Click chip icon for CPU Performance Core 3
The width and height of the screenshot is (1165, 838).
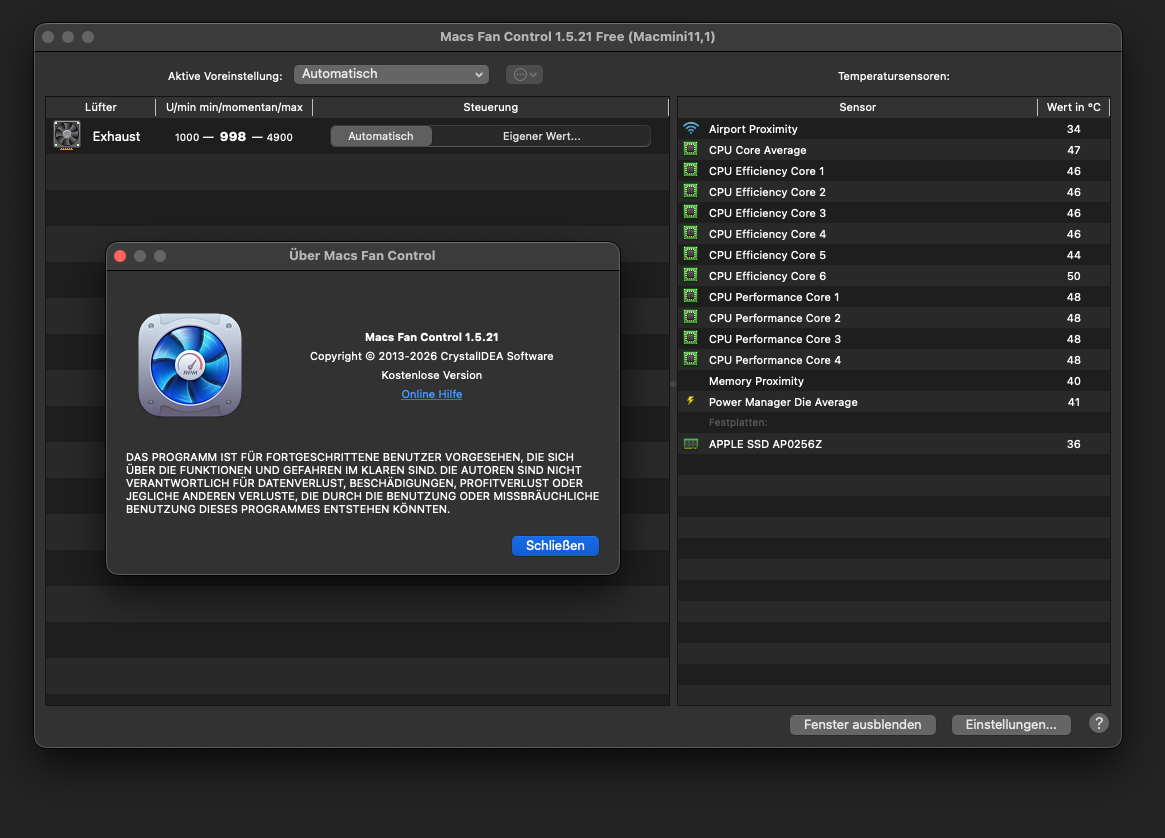pyautogui.click(x=691, y=338)
